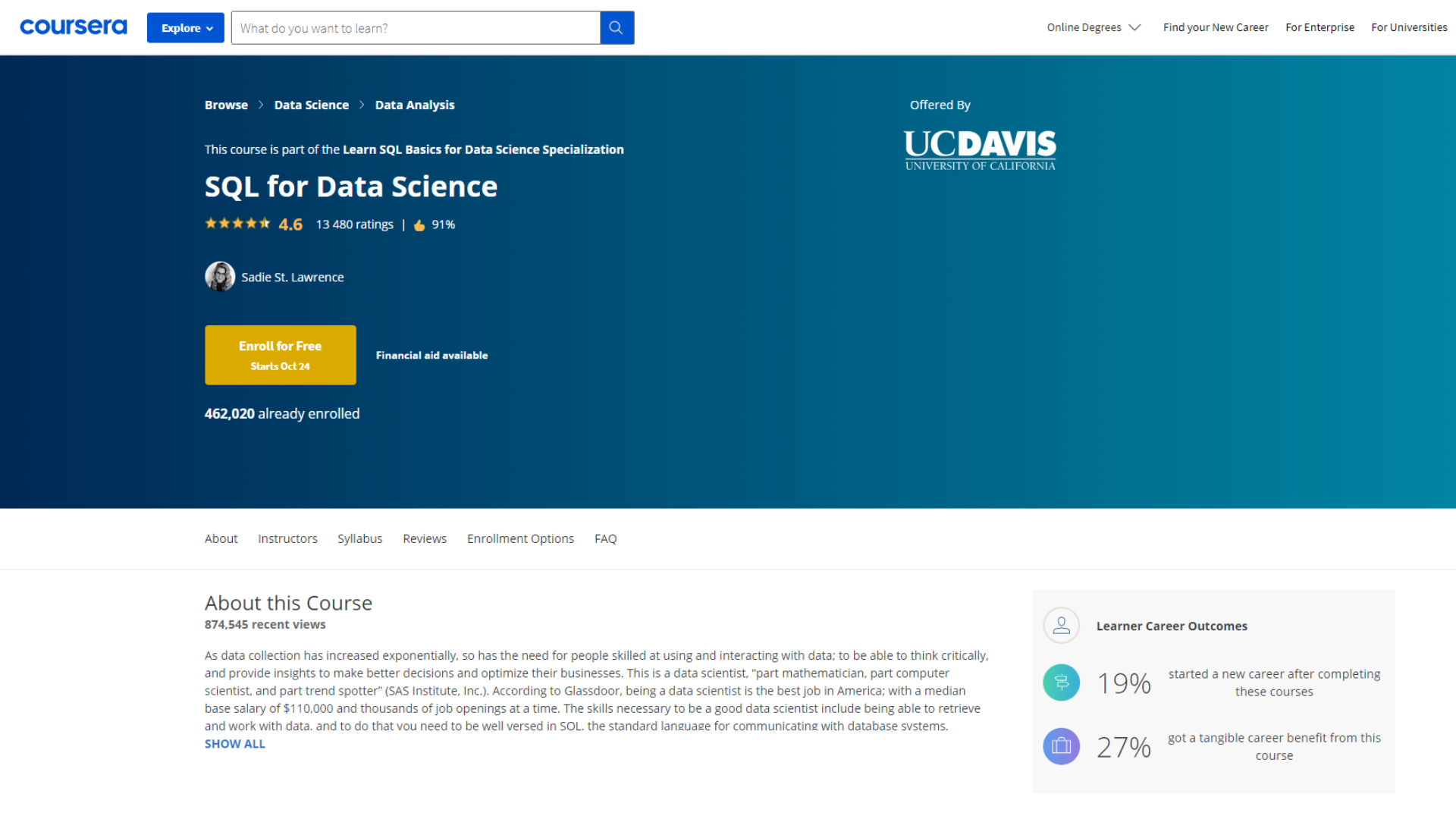Click the five-star rating icons
The image size is (1456, 819).
[x=237, y=224]
